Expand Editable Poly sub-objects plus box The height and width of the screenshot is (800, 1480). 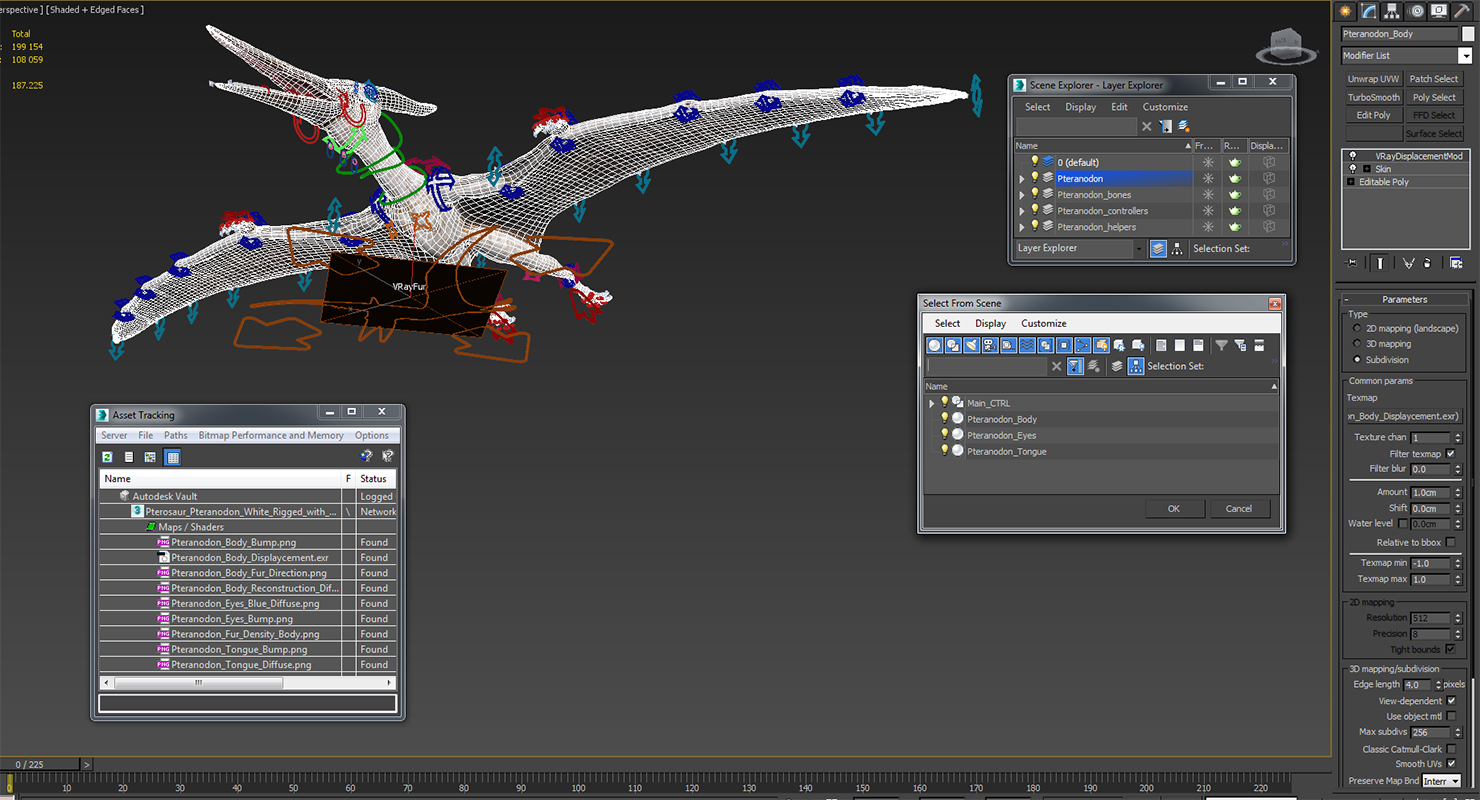1351,182
